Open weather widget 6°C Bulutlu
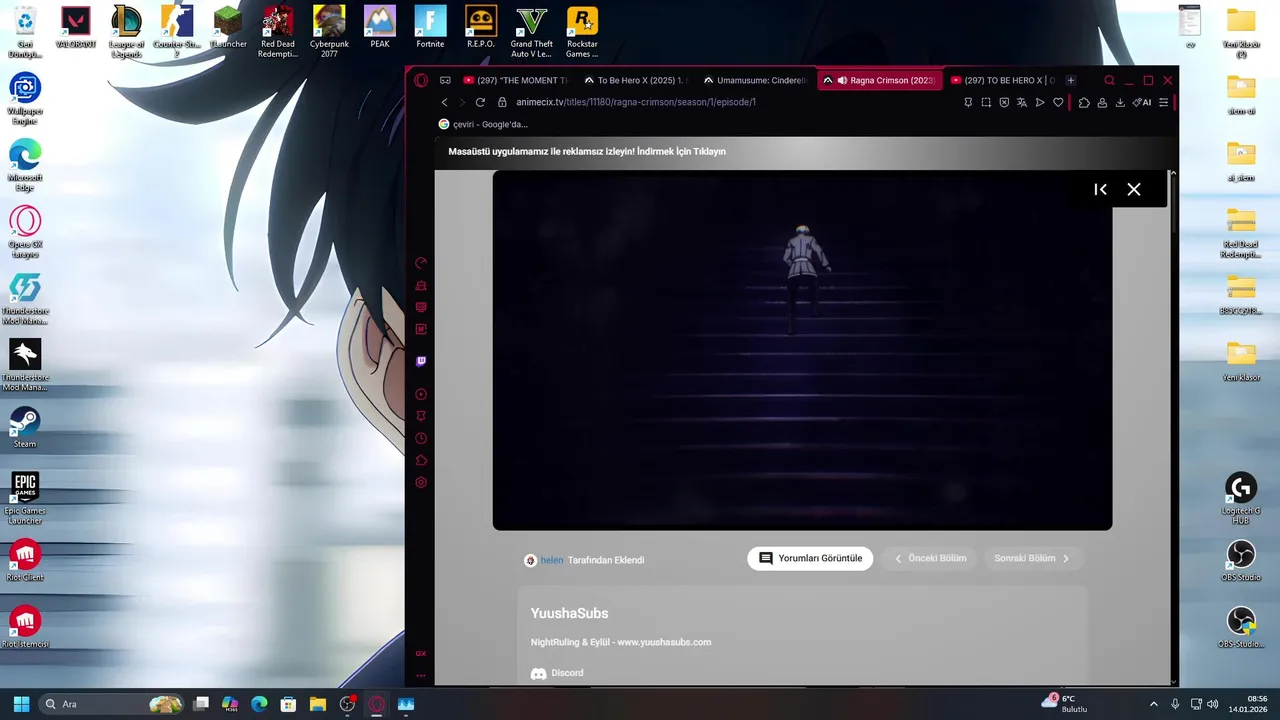The height and width of the screenshot is (720, 1280). point(1064,704)
